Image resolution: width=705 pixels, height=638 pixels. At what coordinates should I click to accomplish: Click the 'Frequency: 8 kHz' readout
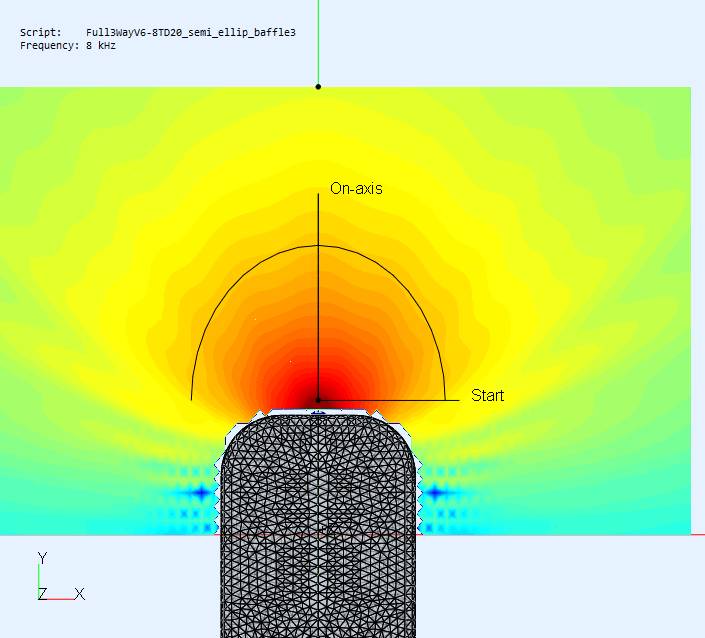tap(68, 46)
